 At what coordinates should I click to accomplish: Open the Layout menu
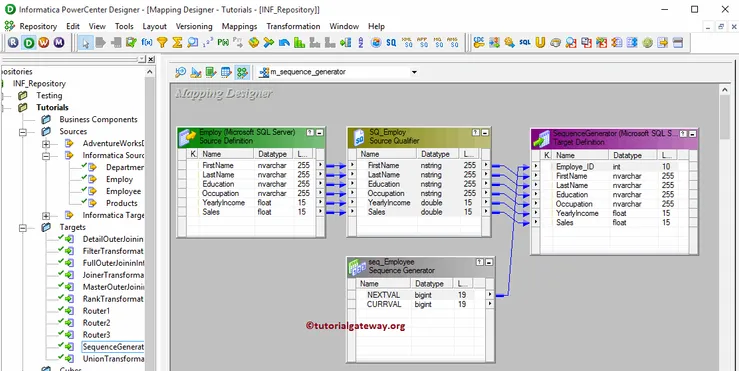pos(155,26)
